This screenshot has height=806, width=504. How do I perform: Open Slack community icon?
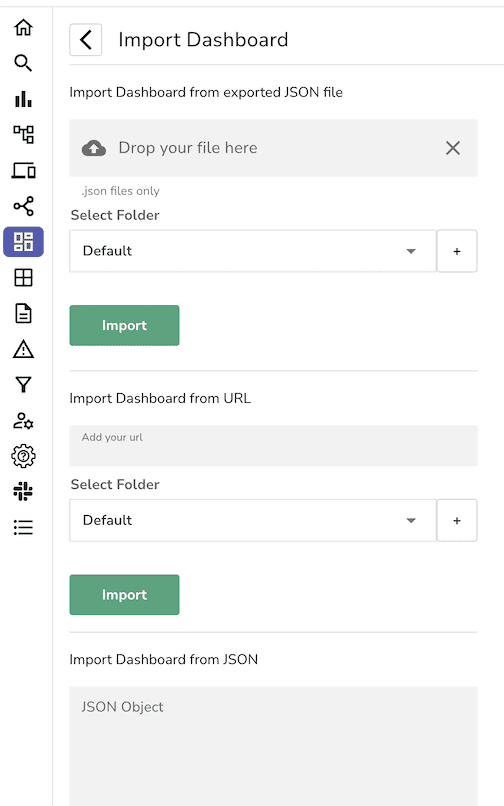pos(23,491)
